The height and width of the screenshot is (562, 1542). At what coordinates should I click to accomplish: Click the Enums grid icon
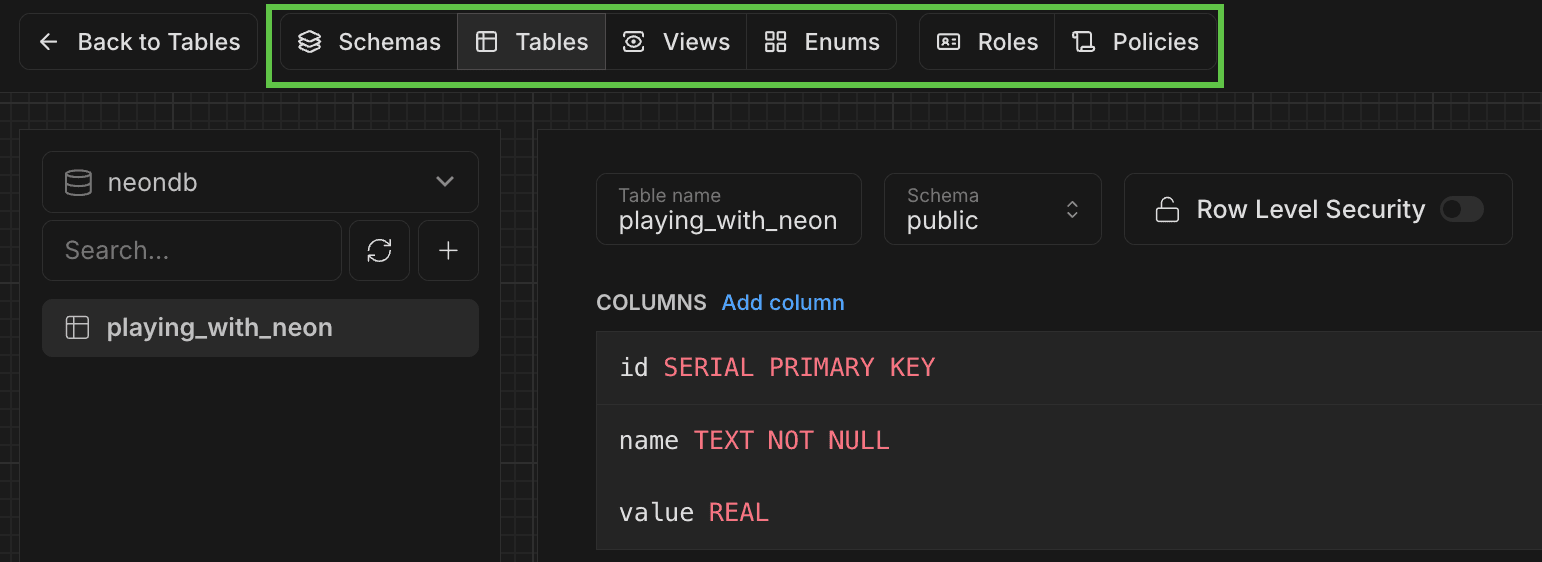click(775, 42)
